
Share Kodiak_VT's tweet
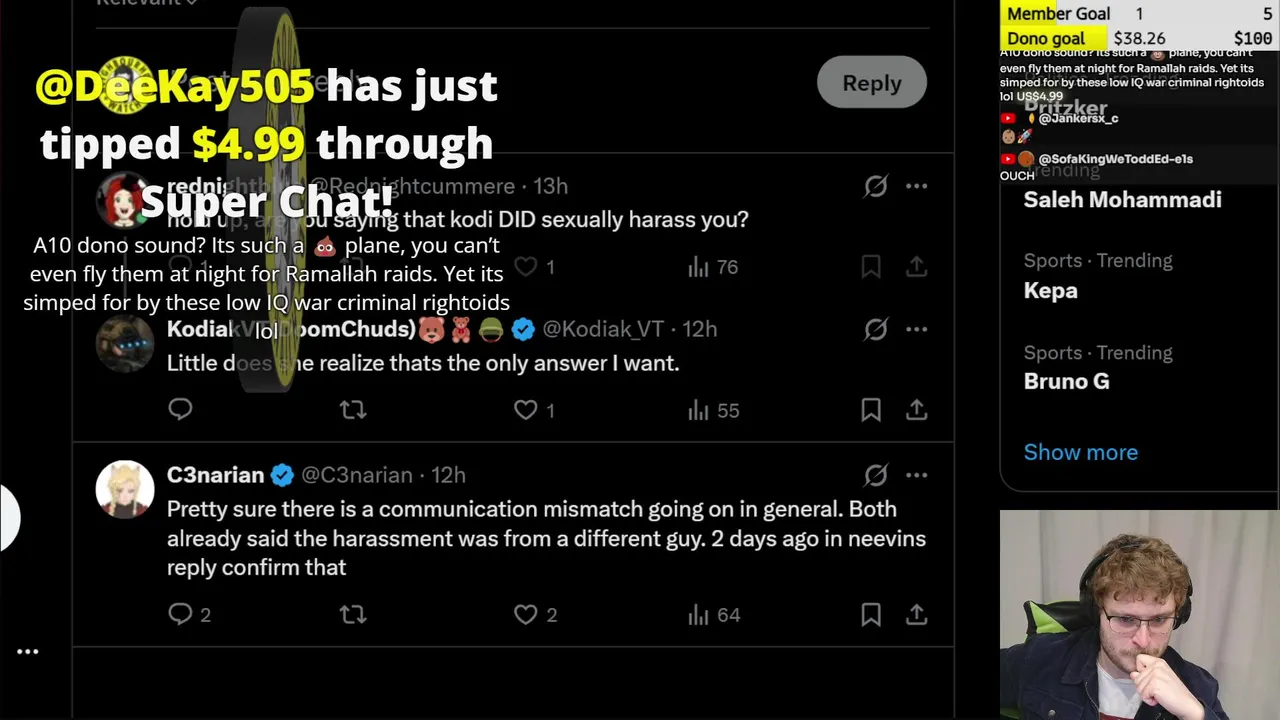[x=916, y=410]
